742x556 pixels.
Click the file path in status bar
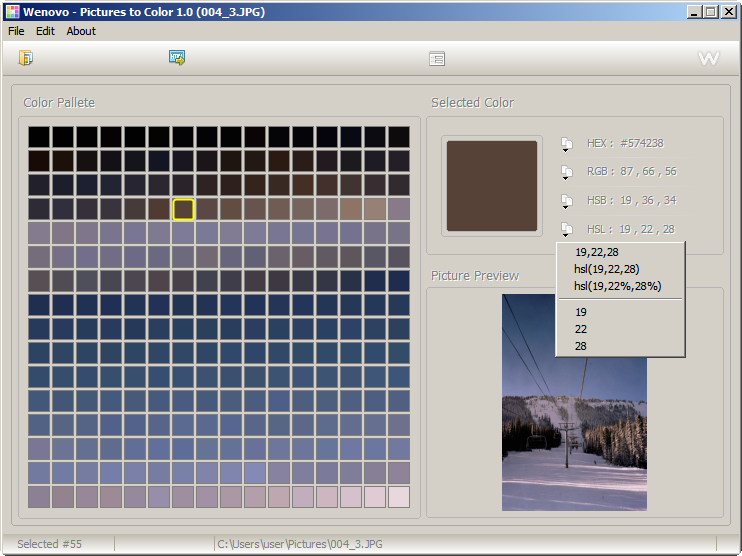tap(300, 544)
